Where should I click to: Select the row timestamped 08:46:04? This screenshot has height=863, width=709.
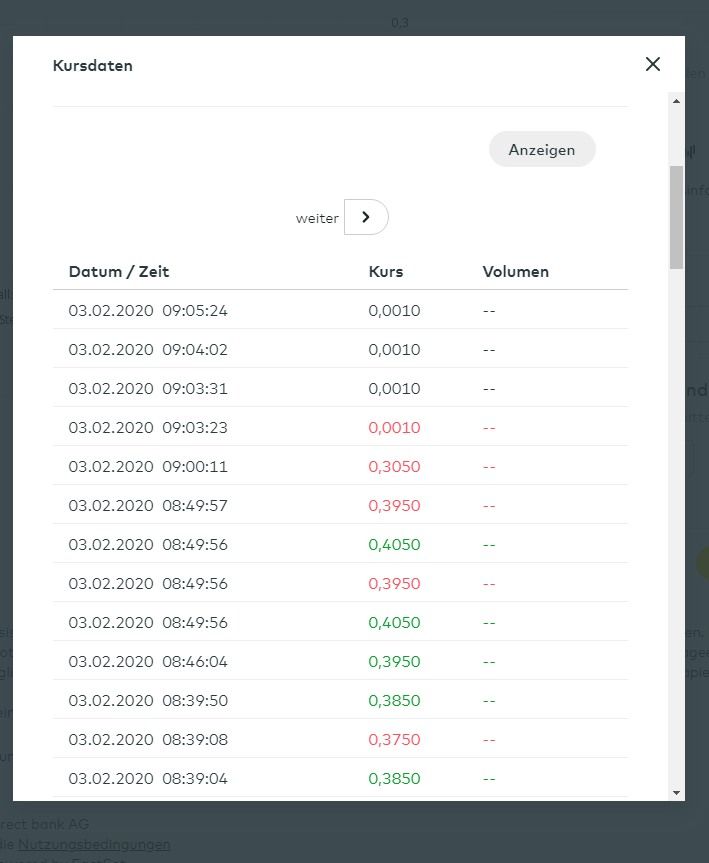148,662
